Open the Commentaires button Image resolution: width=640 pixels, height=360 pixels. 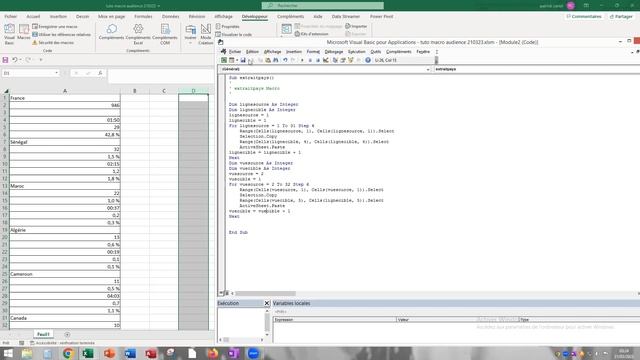tap(584, 17)
